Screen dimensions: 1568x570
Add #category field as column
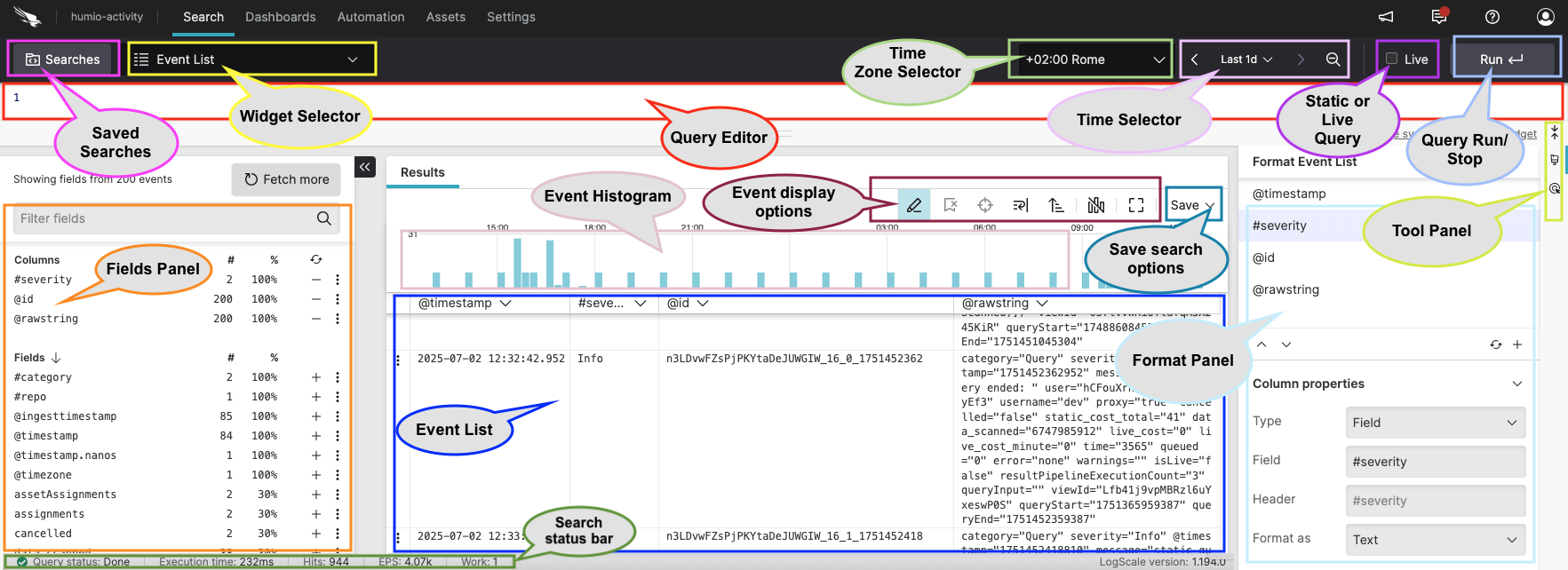point(315,377)
